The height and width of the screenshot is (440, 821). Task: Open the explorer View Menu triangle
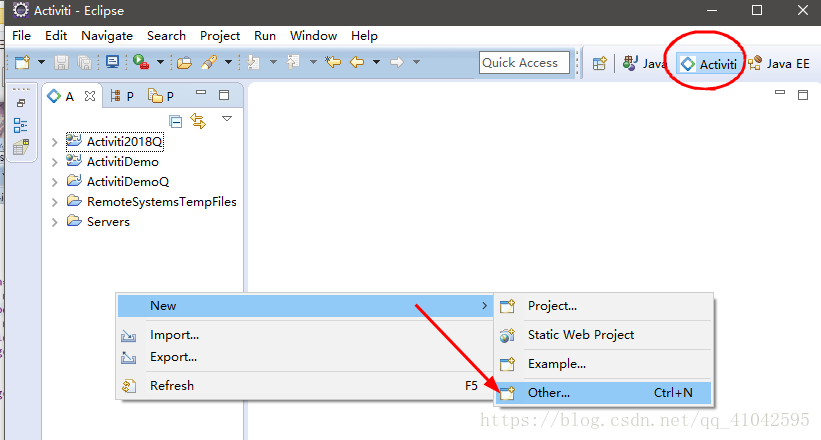tap(227, 119)
